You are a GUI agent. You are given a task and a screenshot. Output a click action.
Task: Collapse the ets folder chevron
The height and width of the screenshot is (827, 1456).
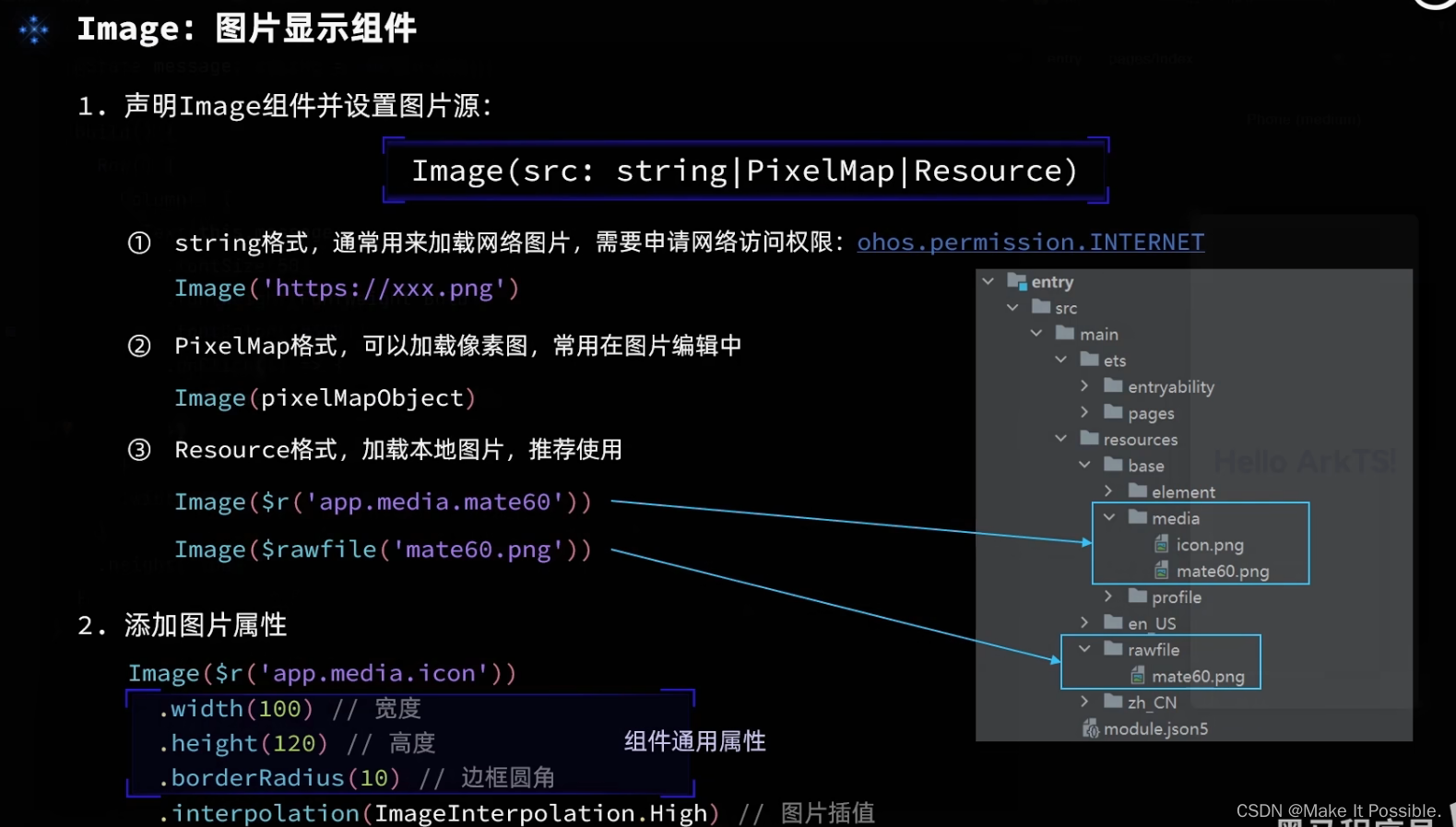point(1060,360)
